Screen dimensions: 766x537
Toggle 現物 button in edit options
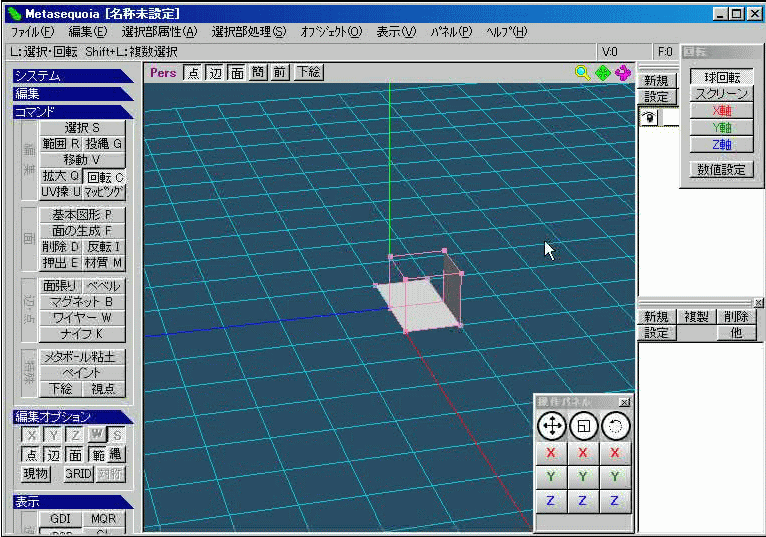(x=36, y=474)
